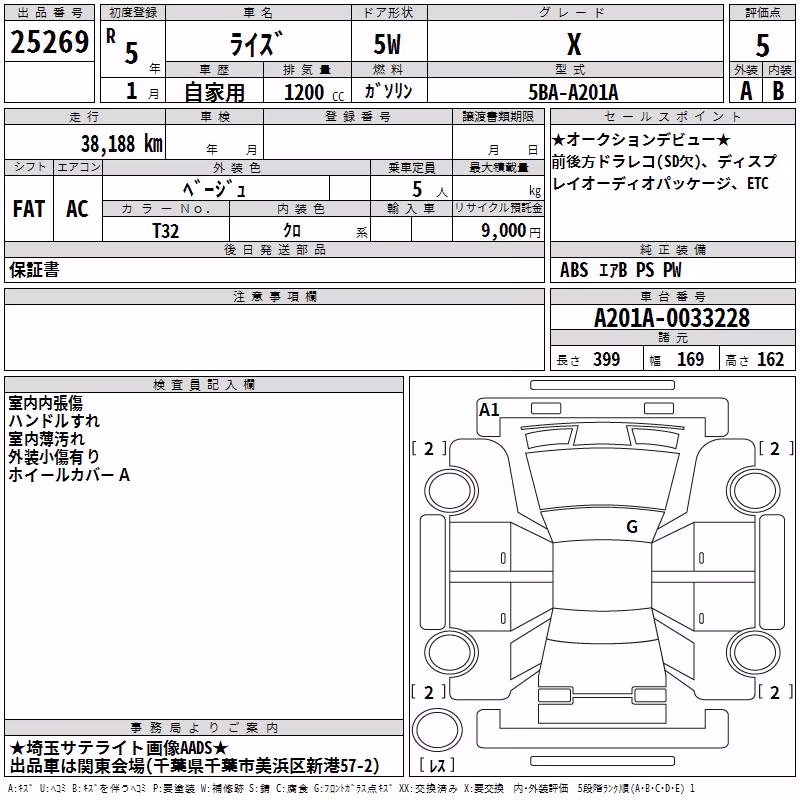Click the displacement value 1200 cc
The width and height of the screenshot is (800, 800).
(x=314, y=93)
